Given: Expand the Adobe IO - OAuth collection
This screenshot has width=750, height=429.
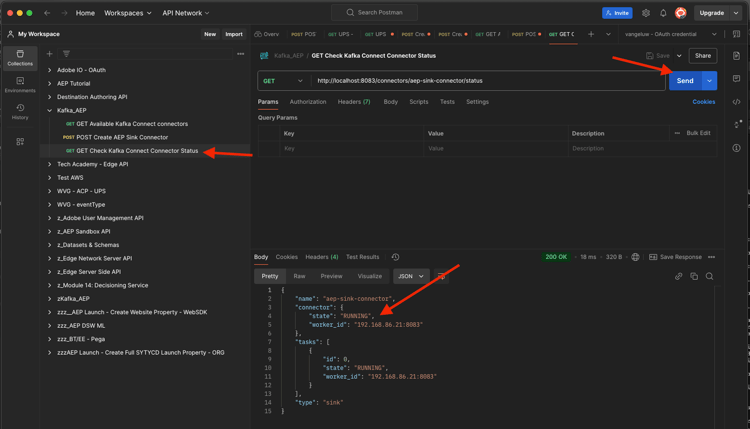Looking at the screenshot, I should [50, 70].
